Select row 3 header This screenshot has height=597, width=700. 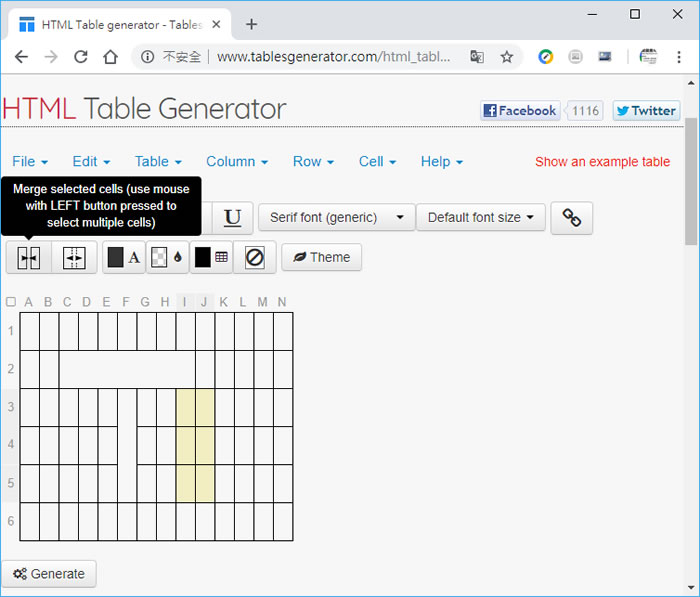coord(10,407)
